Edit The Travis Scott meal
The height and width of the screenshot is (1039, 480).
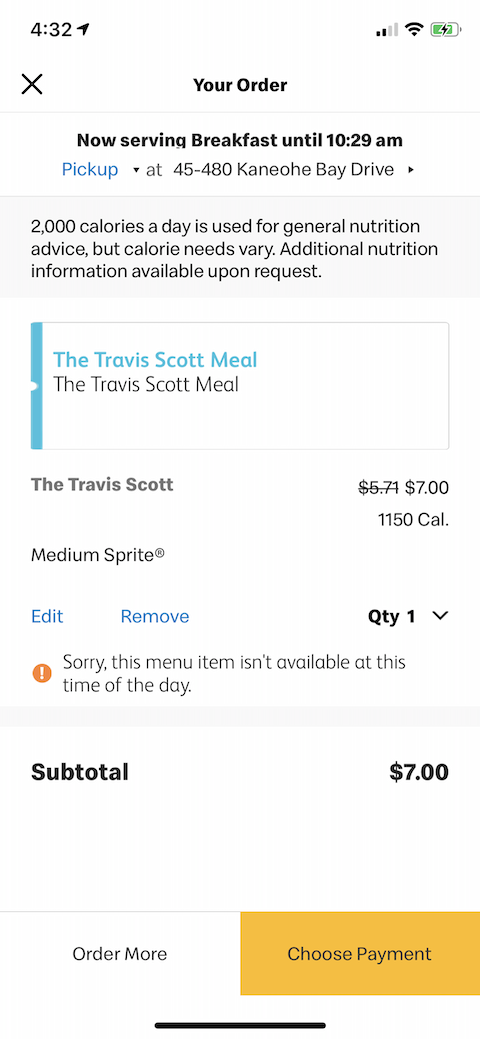point(47,616)
